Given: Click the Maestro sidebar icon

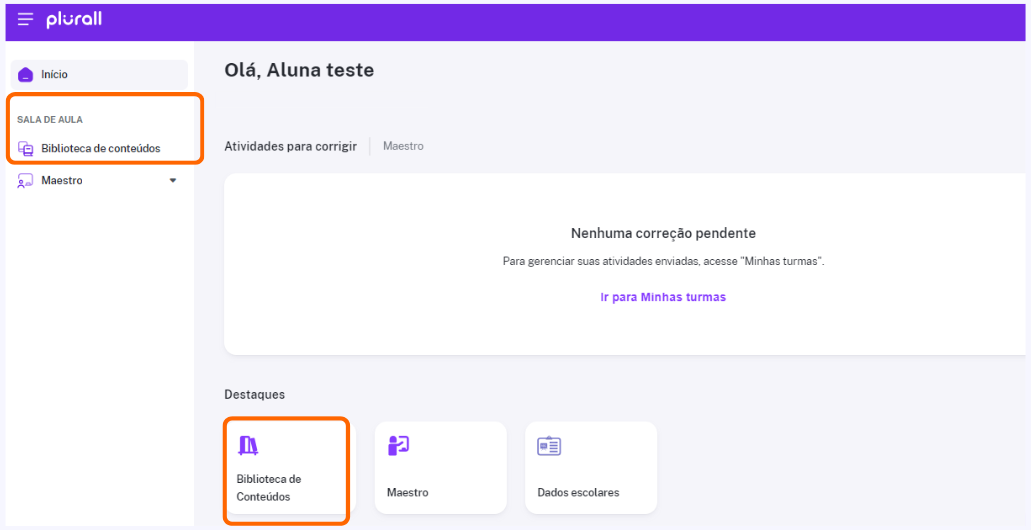Looking at the screenshot, I should [x=25, y=181].
